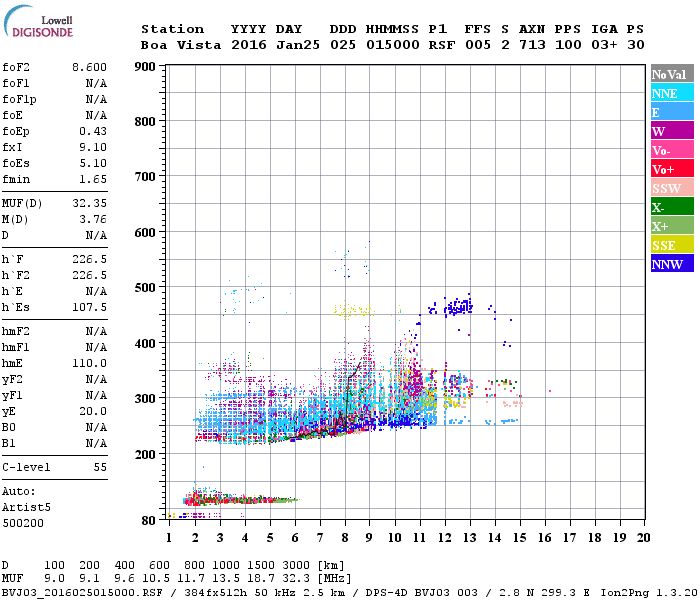The width and height of the screenshot is (700, 600).
Task: Click the foEp value 0.43
Action: (93, 131)
